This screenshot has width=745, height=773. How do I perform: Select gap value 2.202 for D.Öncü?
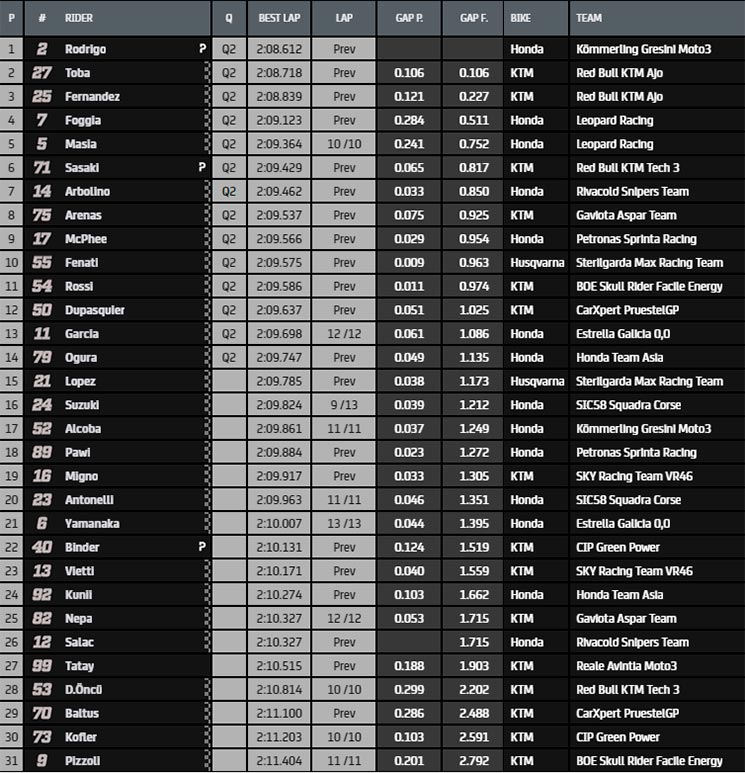tap(474, 690)
